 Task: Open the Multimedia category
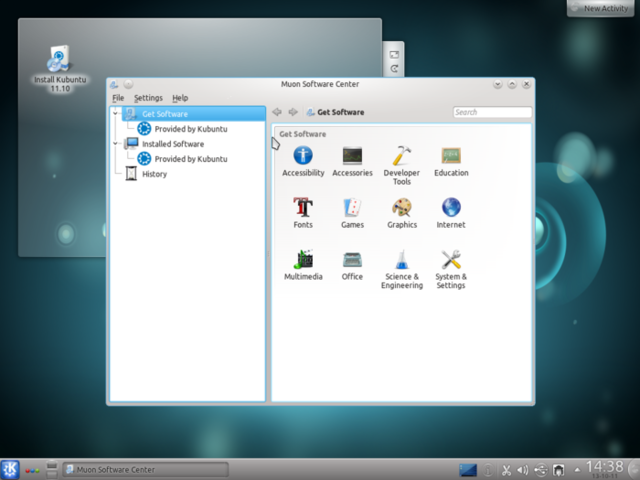click(x=303, y=265)
